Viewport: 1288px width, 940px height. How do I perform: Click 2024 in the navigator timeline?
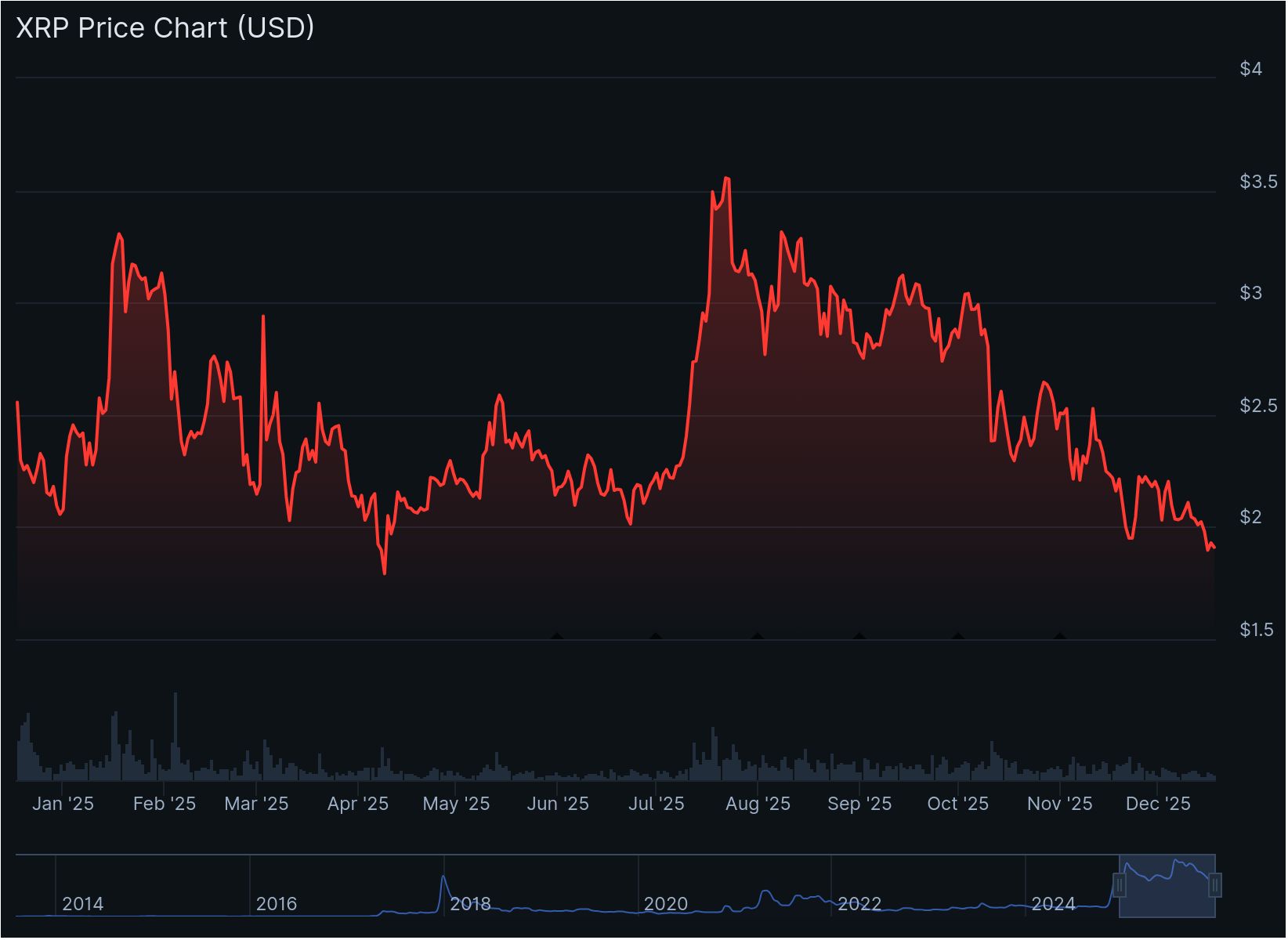click(x=1053, y=905)
